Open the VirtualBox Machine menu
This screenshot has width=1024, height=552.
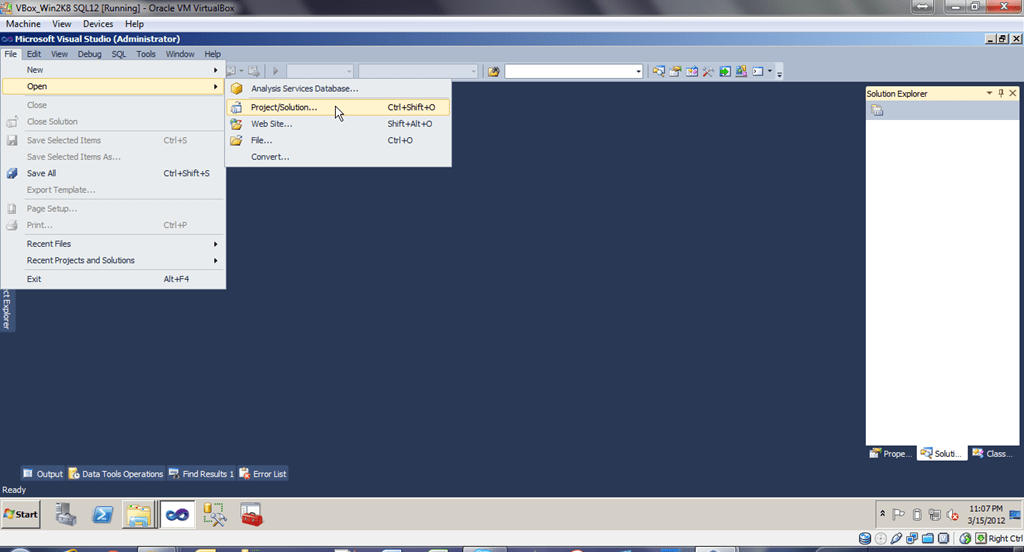tap(23, 24)
